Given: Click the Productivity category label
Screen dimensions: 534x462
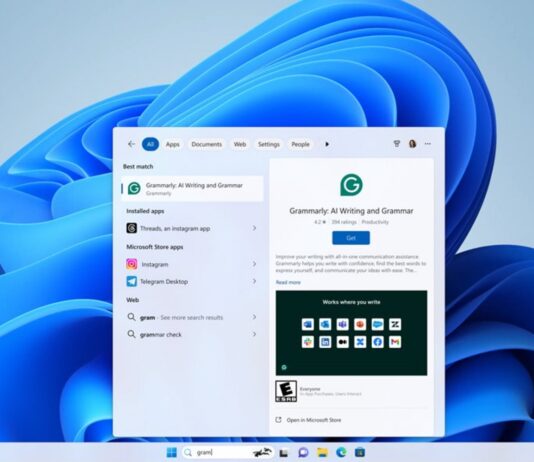Looking at the screenshot, I should click(x=375, y=222).
